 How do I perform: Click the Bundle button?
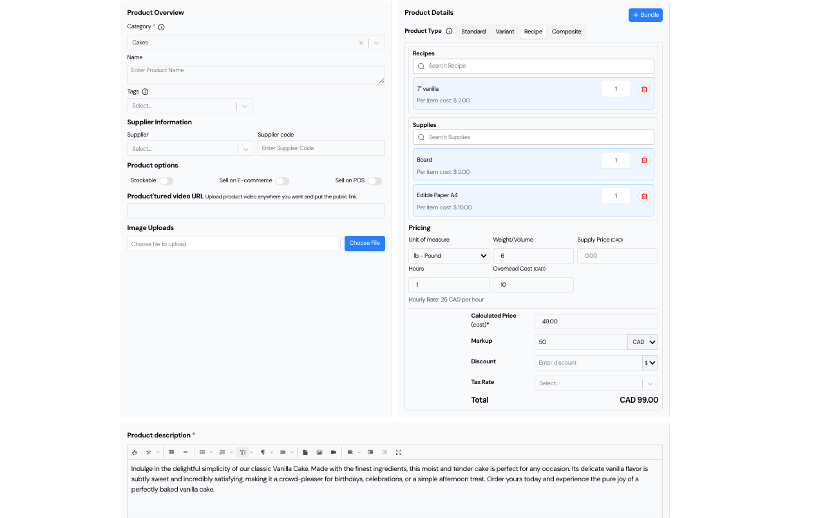[x=645, y=15]
